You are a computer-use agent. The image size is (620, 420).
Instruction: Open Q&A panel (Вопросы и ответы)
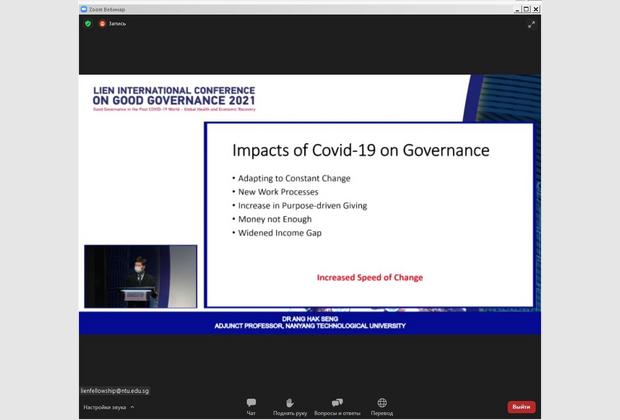[337, 406]
